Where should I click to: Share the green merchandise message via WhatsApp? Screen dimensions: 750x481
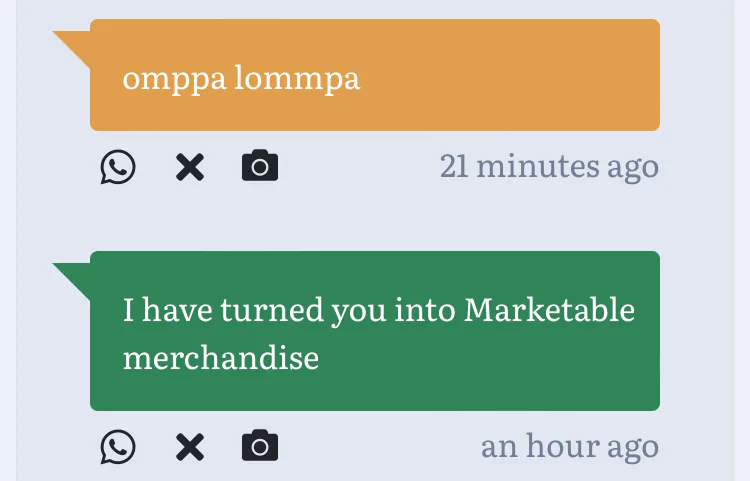tap(118, 447)
